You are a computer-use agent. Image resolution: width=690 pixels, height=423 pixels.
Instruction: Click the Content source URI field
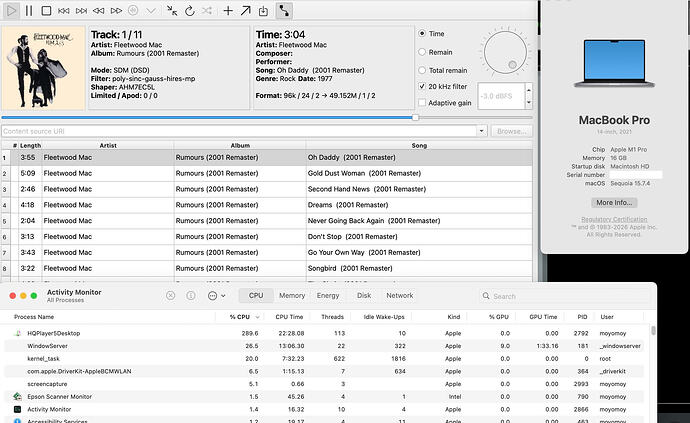click(x=239, y=131)
